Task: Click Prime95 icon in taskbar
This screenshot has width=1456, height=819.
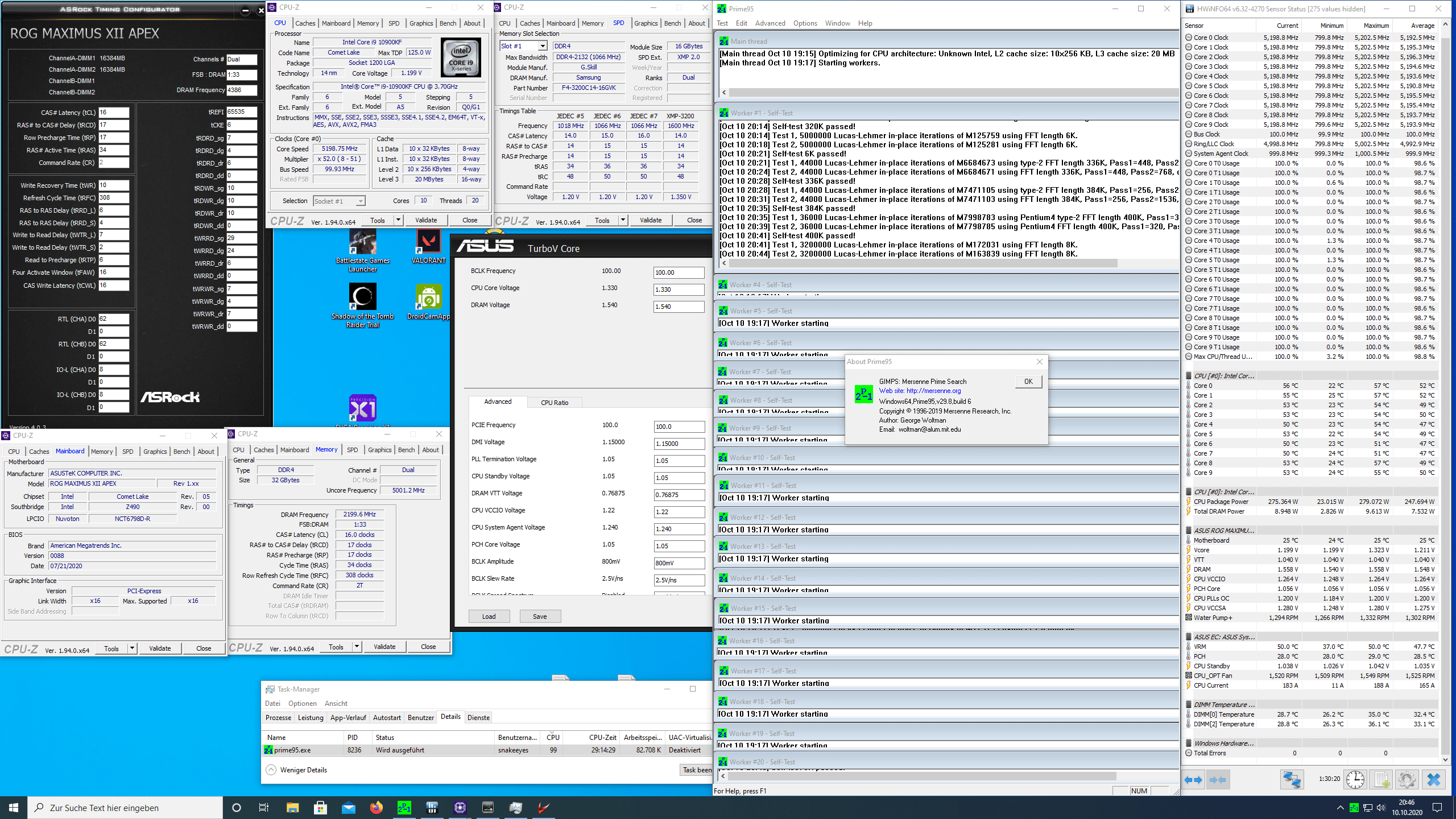Action: [404, 808]
